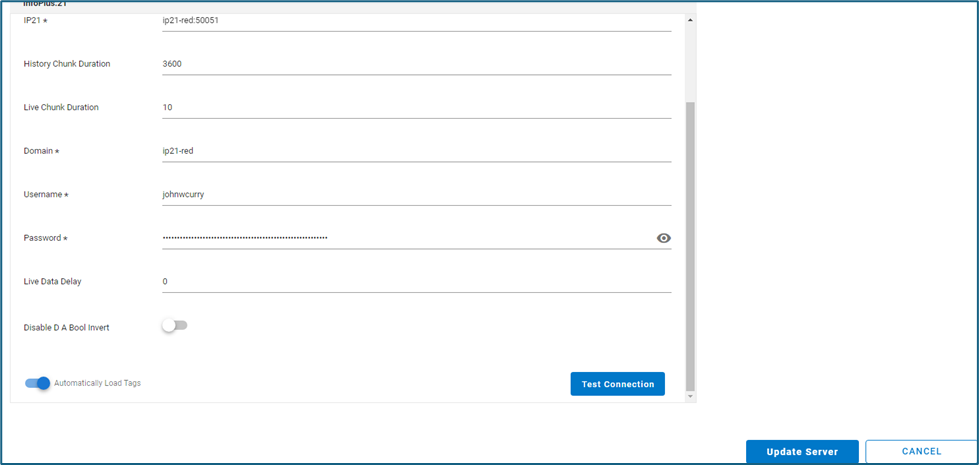Click the History Chunk Duration label
Viewport: 979px width, 465px height.
pos(67,64)
